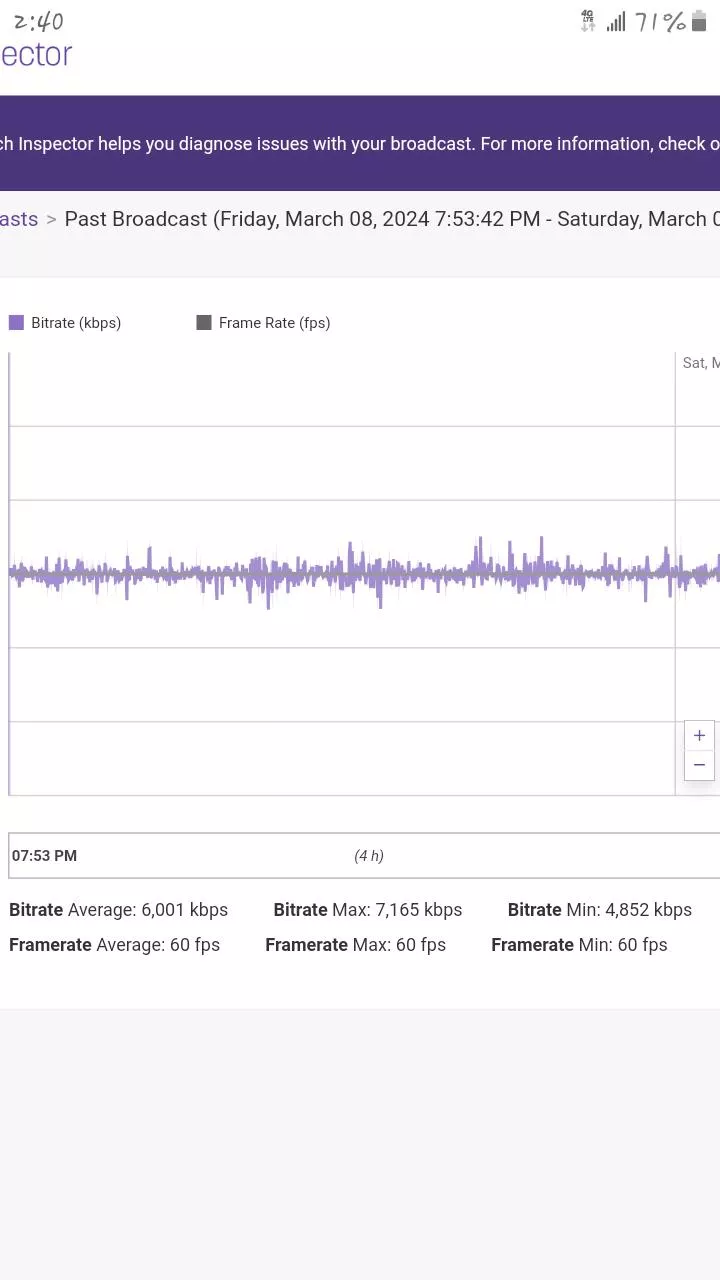The image size is (720, 1280).
Task: Click the zoom-out minus icon on the chart
Action: click(x=698, y=764)
